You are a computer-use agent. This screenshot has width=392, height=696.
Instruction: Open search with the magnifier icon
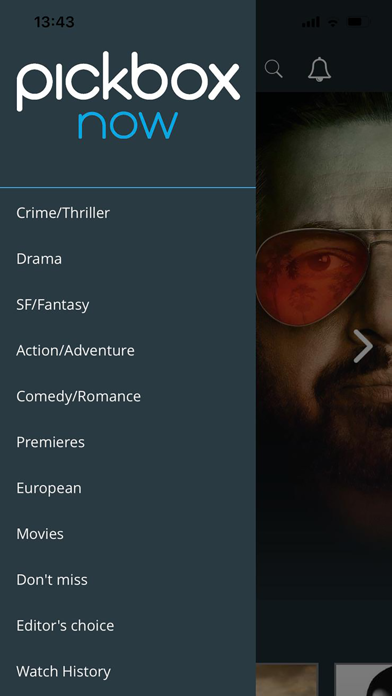click(x=273, y=69)
